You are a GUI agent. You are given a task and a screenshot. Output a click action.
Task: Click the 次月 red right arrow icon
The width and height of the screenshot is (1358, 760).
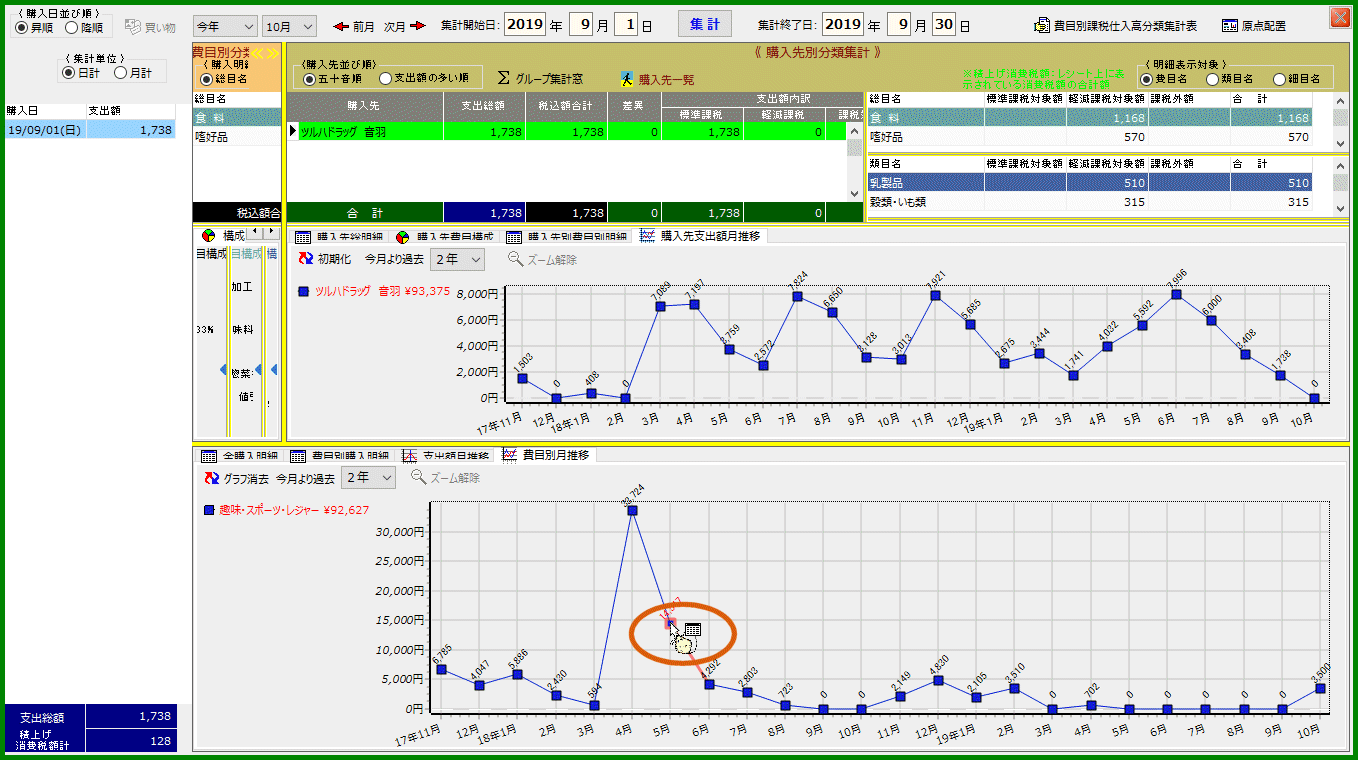click(x=418, y=26)
